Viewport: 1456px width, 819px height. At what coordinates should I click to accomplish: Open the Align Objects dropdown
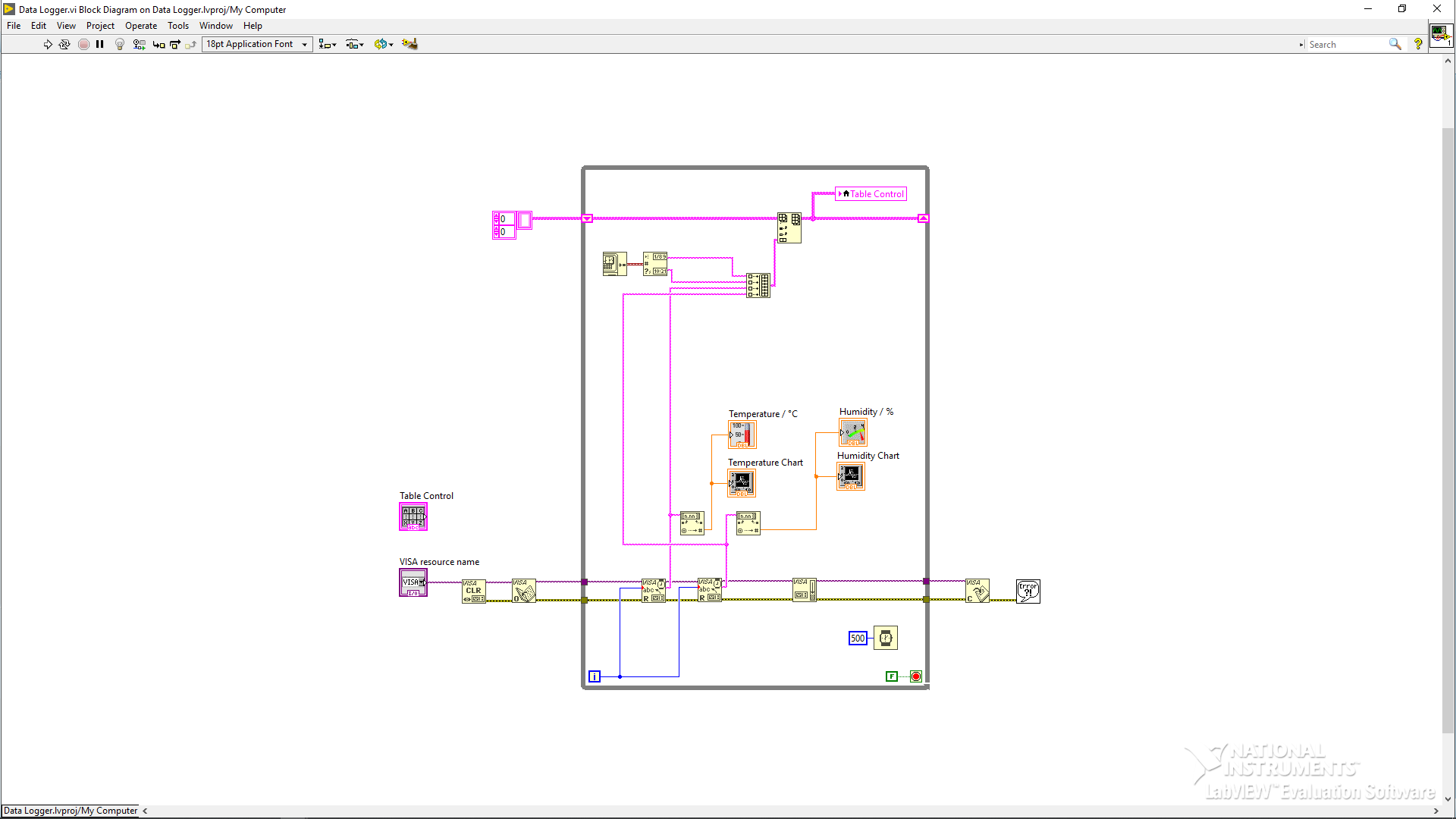(328, 44)
